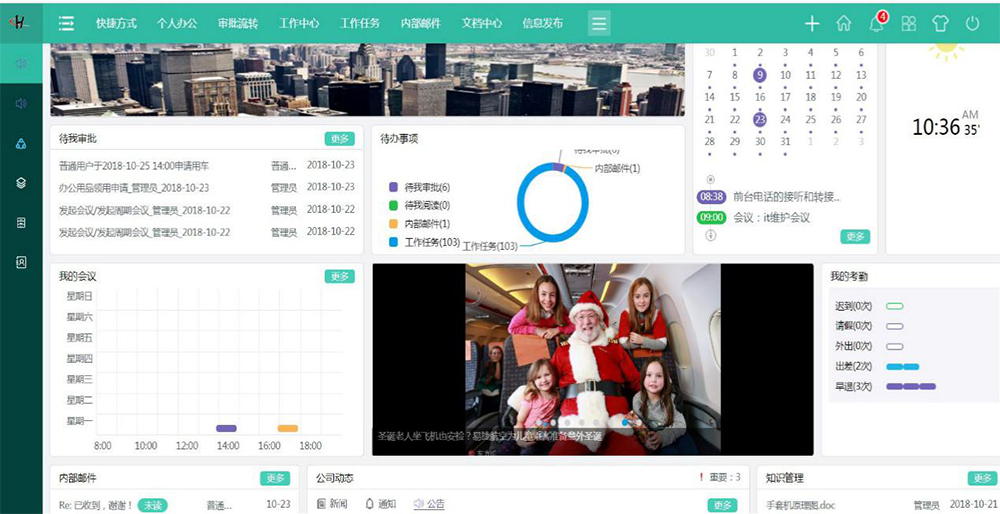The width and height of the screenshot is (1000, 514).
Task: Go to home via house icon
Action: coord(843,24)
